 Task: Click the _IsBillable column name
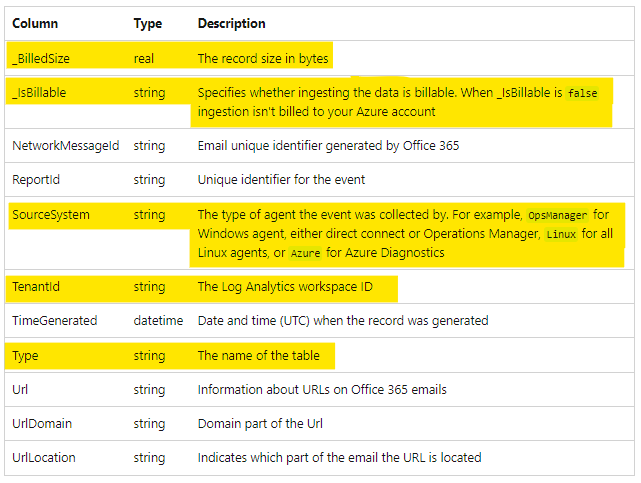tap(39, 93)
